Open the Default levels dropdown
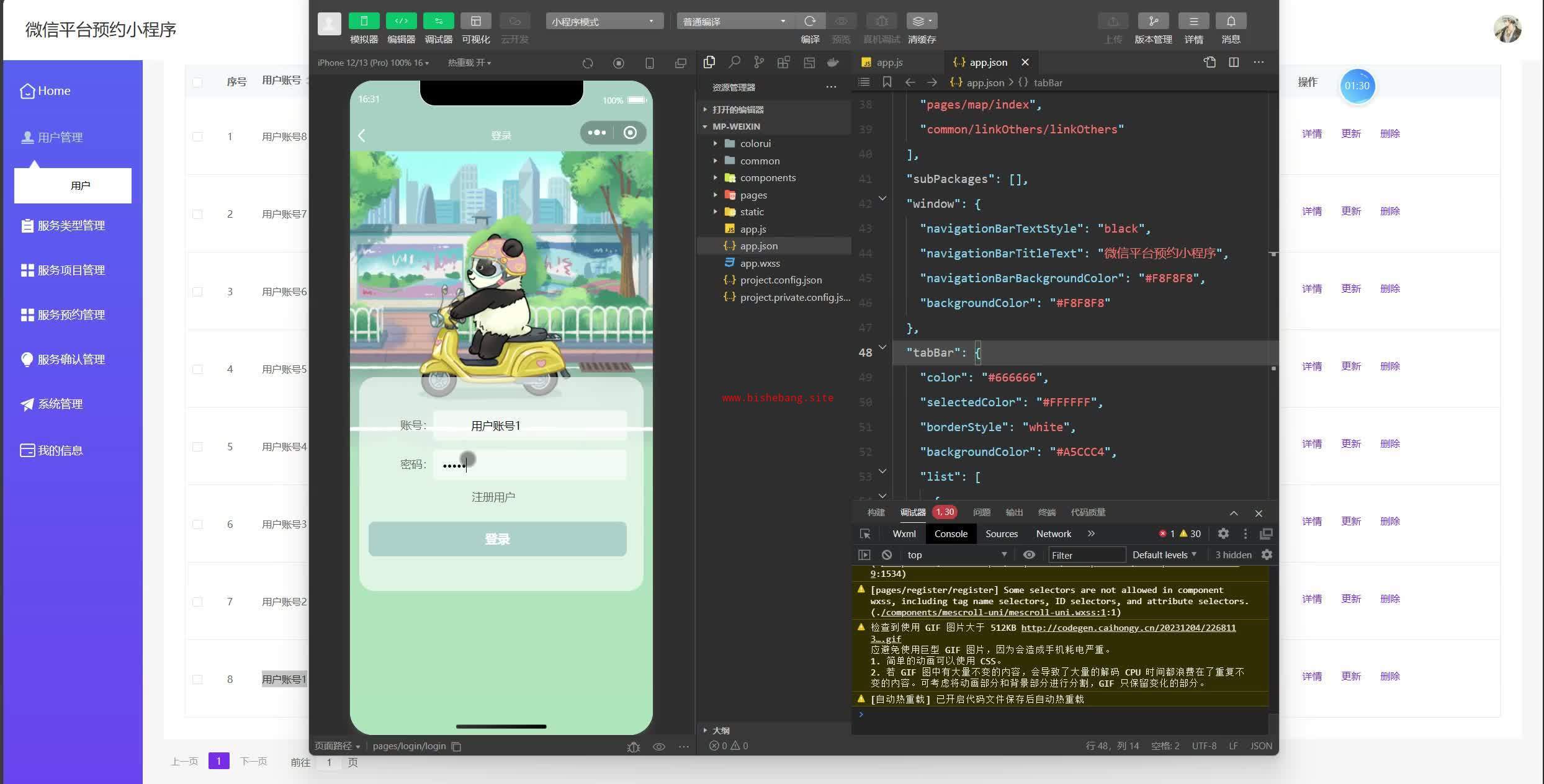1544x784 pixels. [1164, 555]
